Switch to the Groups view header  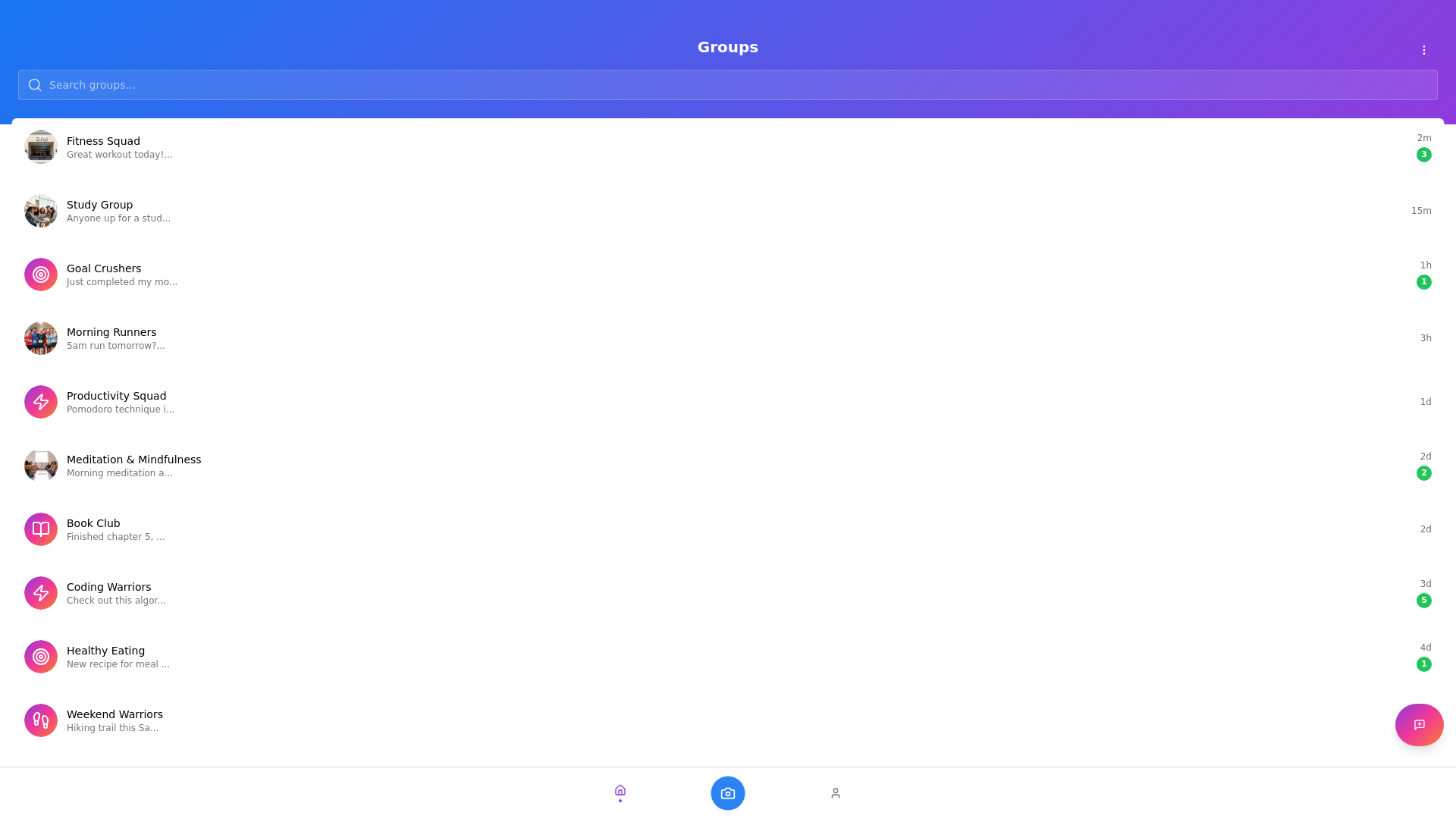[727, 47]
